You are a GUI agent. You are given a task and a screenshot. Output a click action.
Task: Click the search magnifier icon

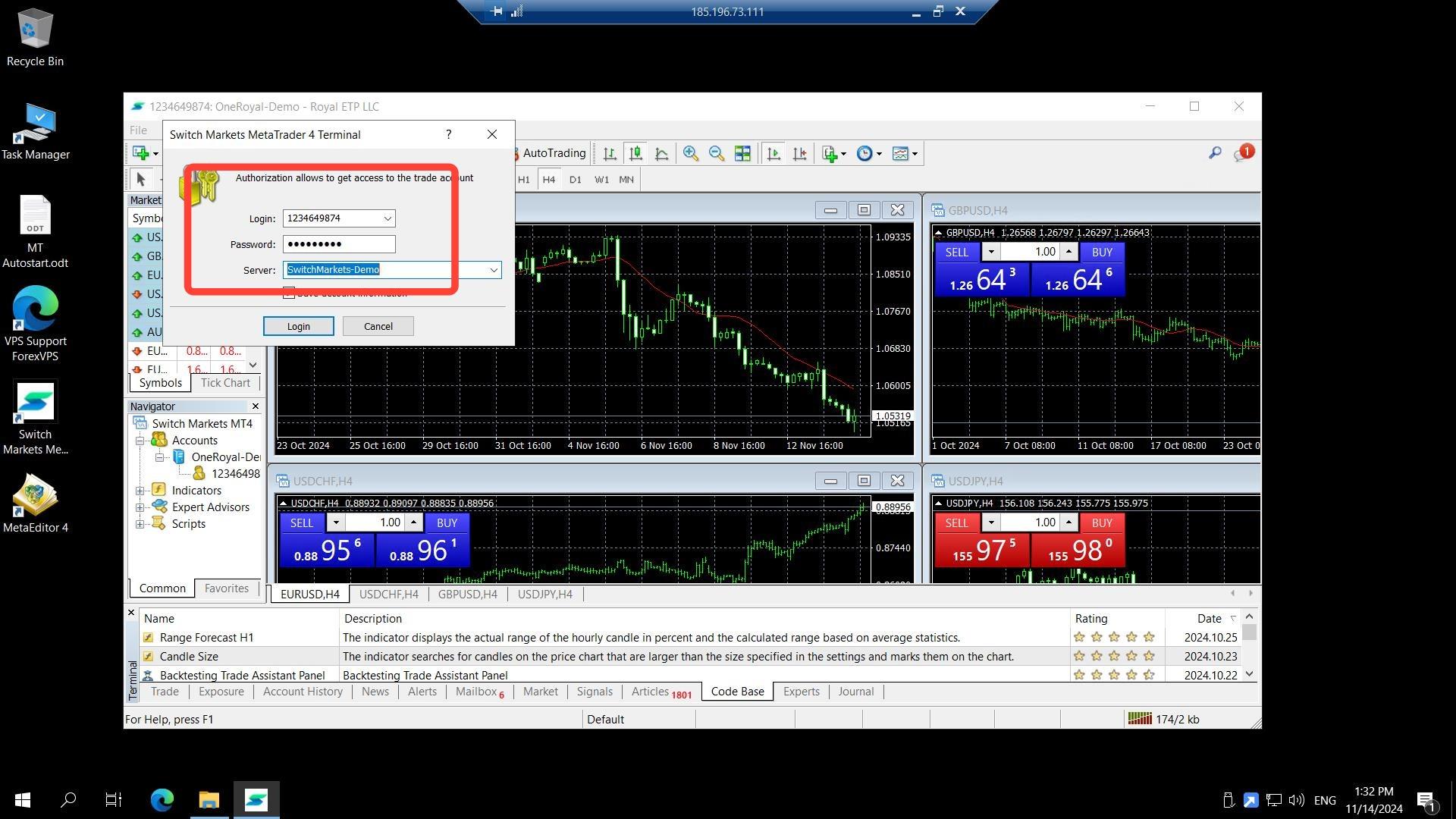[x=1215, y=153]
